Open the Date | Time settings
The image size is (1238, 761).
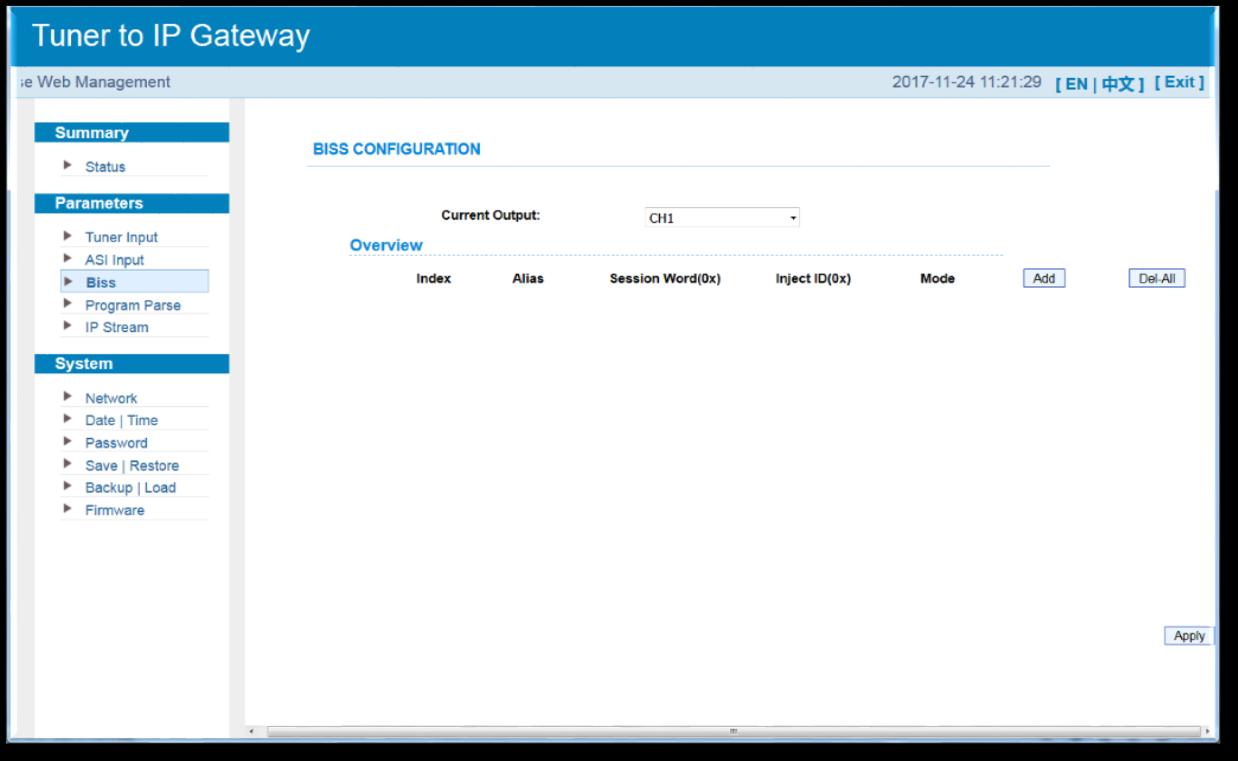coord(121,420)
